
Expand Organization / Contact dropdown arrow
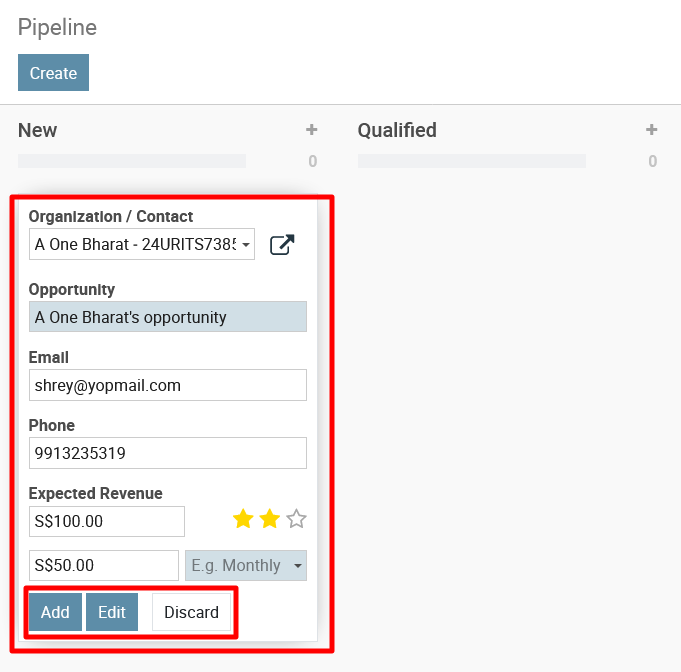(246, 245)
